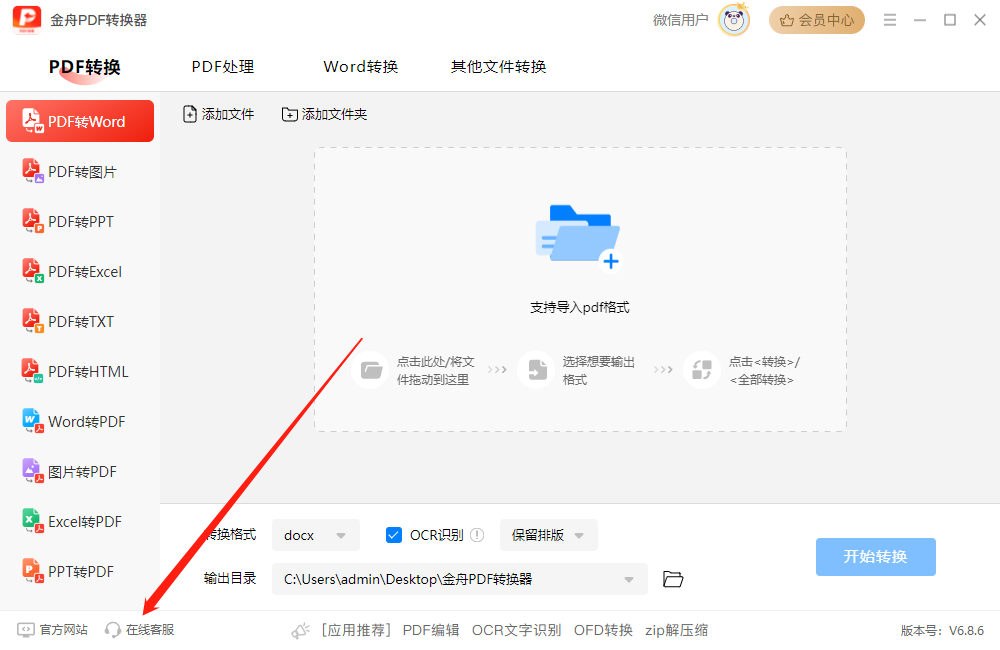
Task: Switch to PDF处理 tab
Action: (223, 67)
